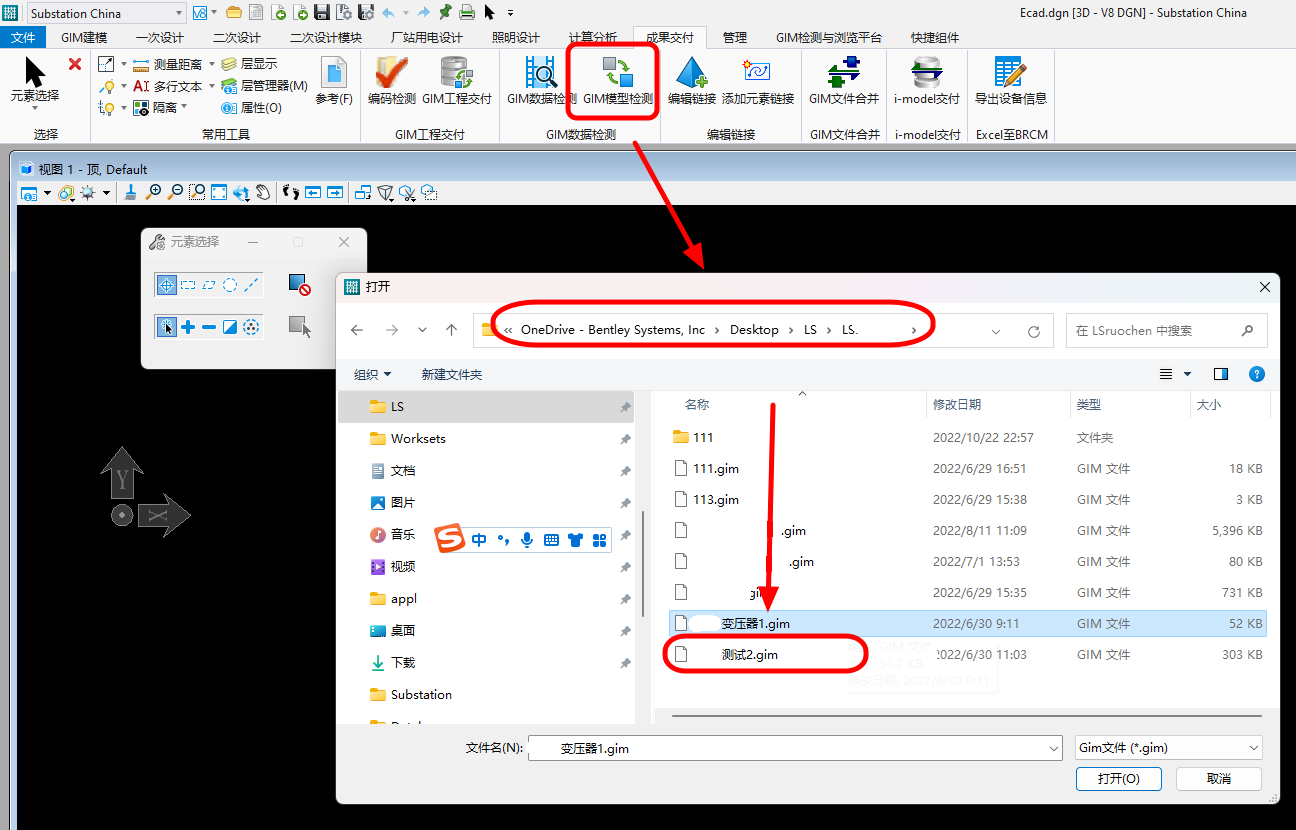
Task: Select Circle mode in 元素选择 window
Action: coord(230,285)
